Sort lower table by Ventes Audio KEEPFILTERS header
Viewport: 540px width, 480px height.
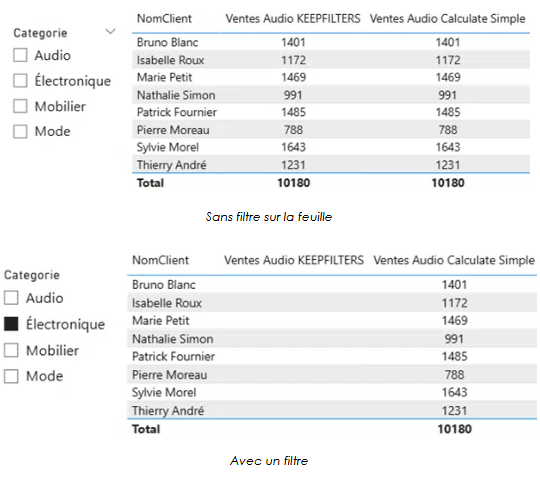coord(294,260)
